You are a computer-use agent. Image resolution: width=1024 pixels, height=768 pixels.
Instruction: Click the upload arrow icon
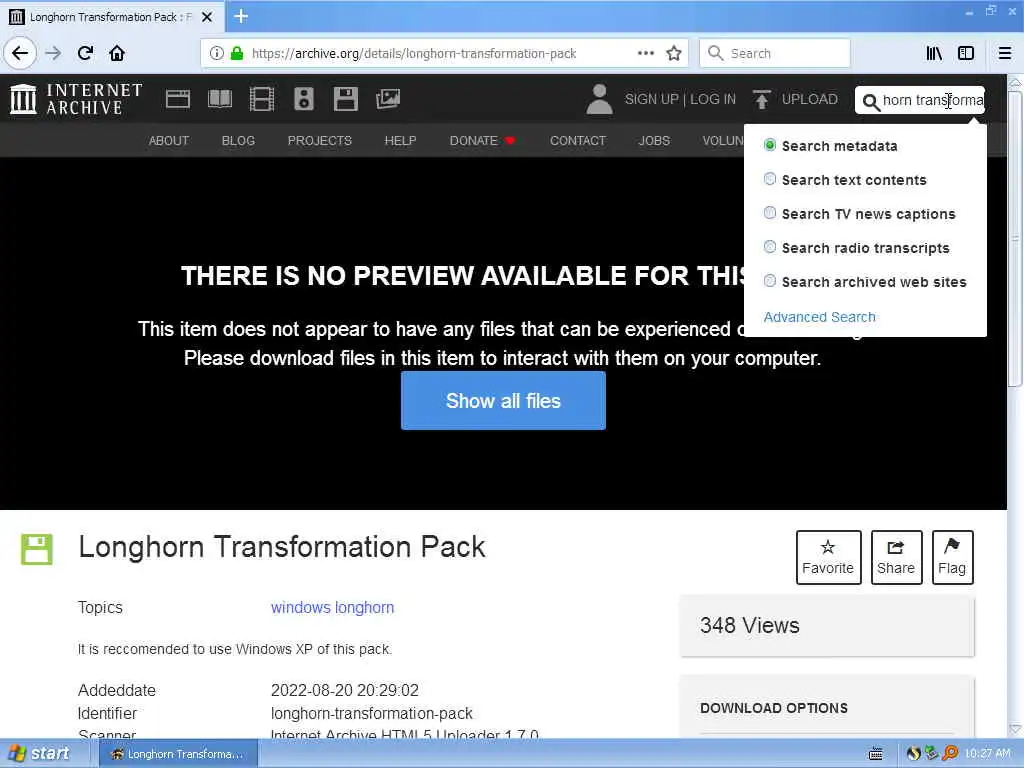(761, 99)
